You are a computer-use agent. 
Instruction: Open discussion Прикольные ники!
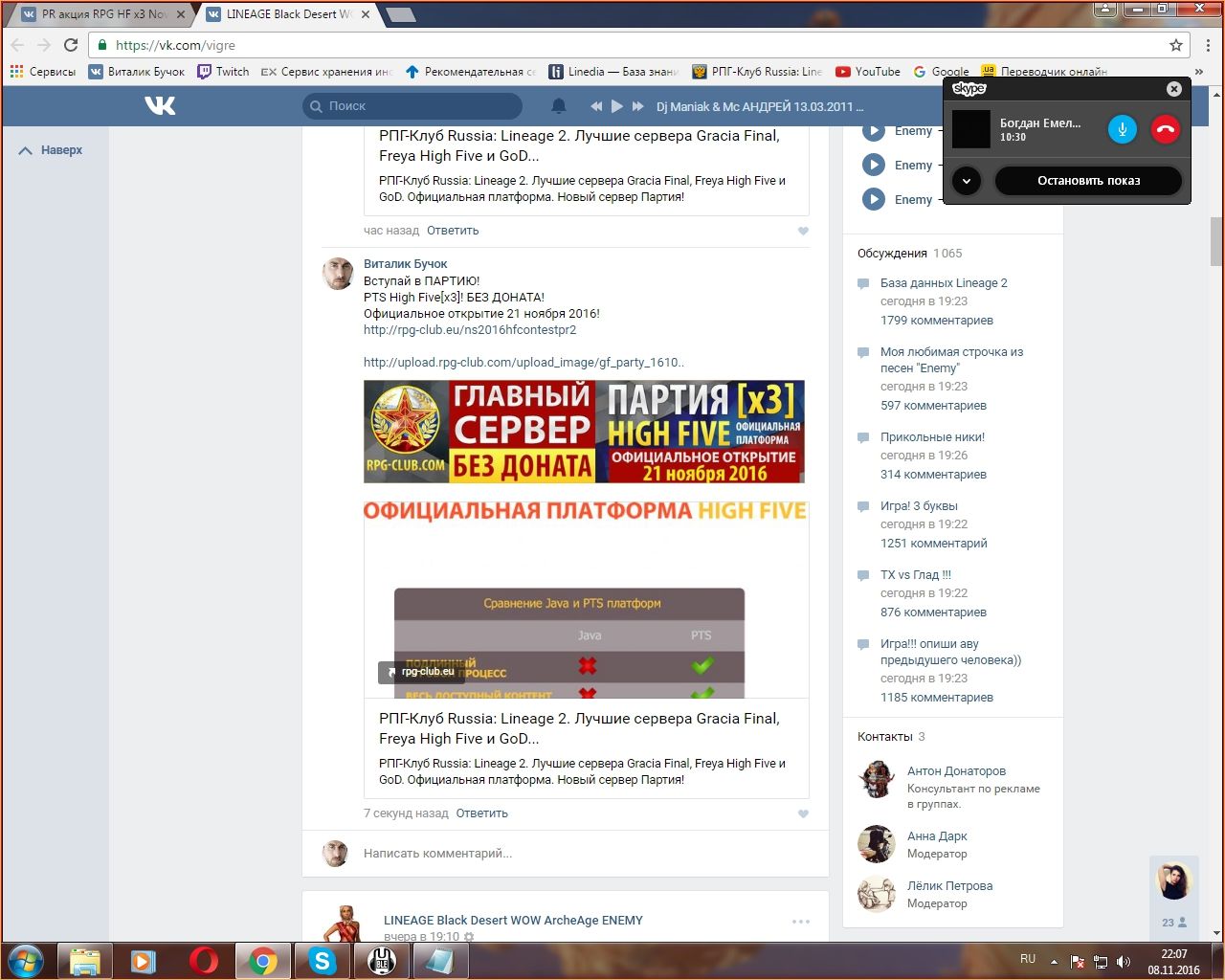coord(932,437)
